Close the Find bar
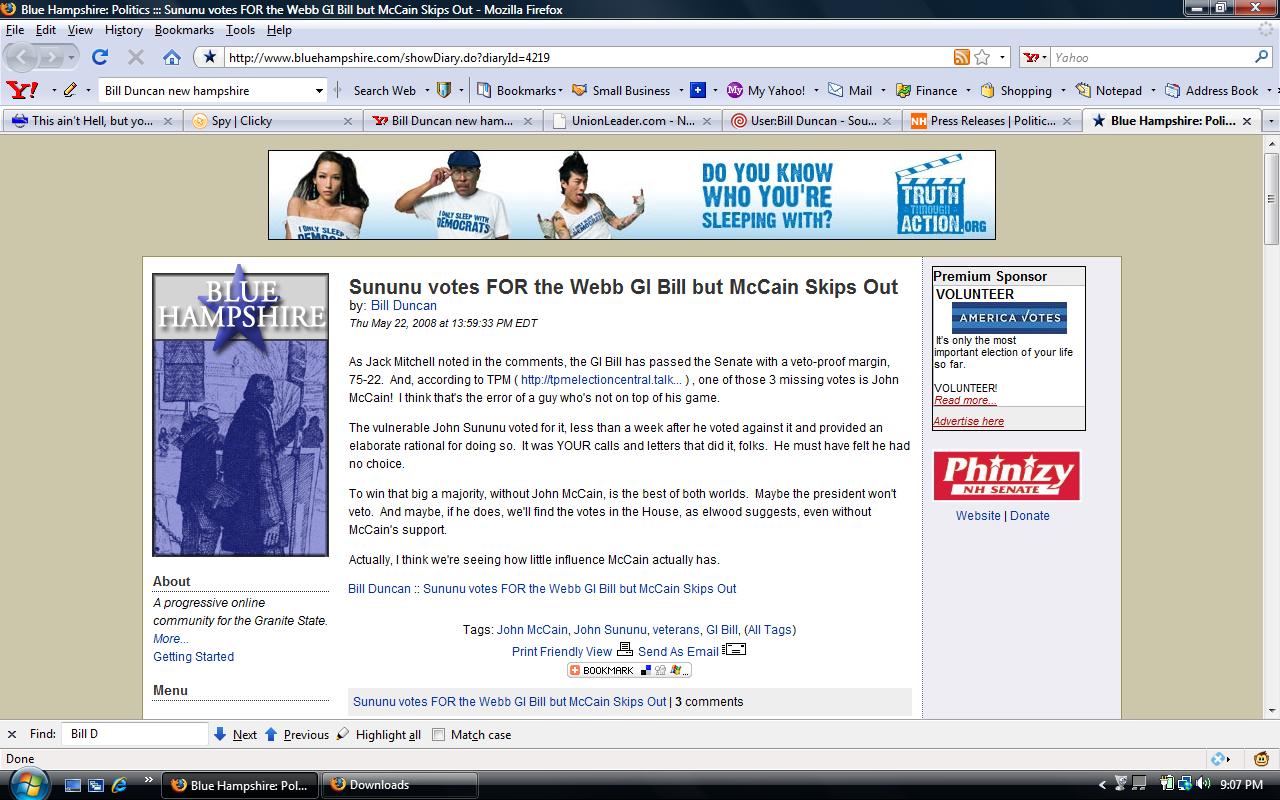The image size is (1280, 800). [12, 734]
